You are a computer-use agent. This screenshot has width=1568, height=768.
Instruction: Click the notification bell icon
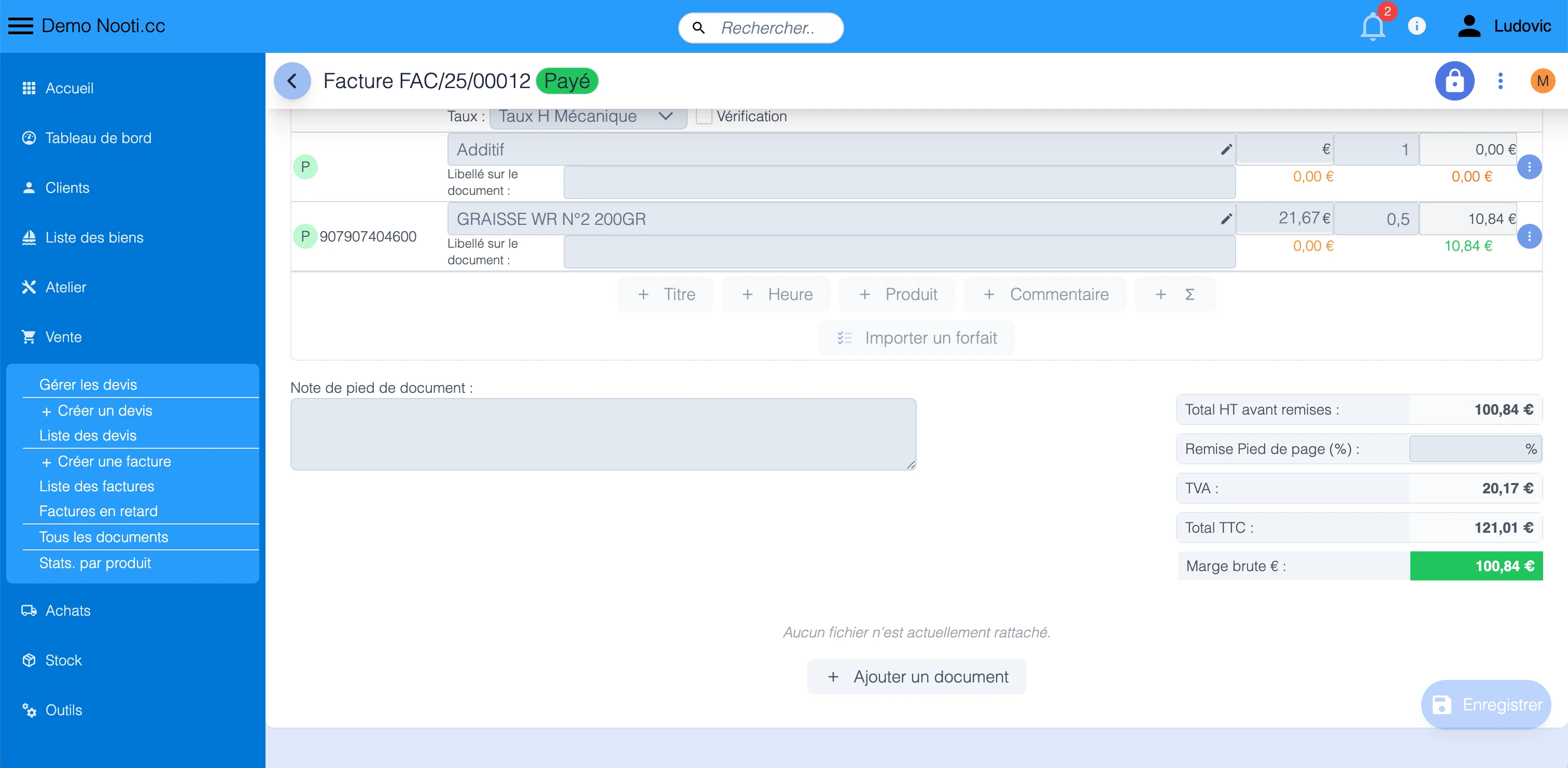pyautogui.click(x=1372, y=27)
